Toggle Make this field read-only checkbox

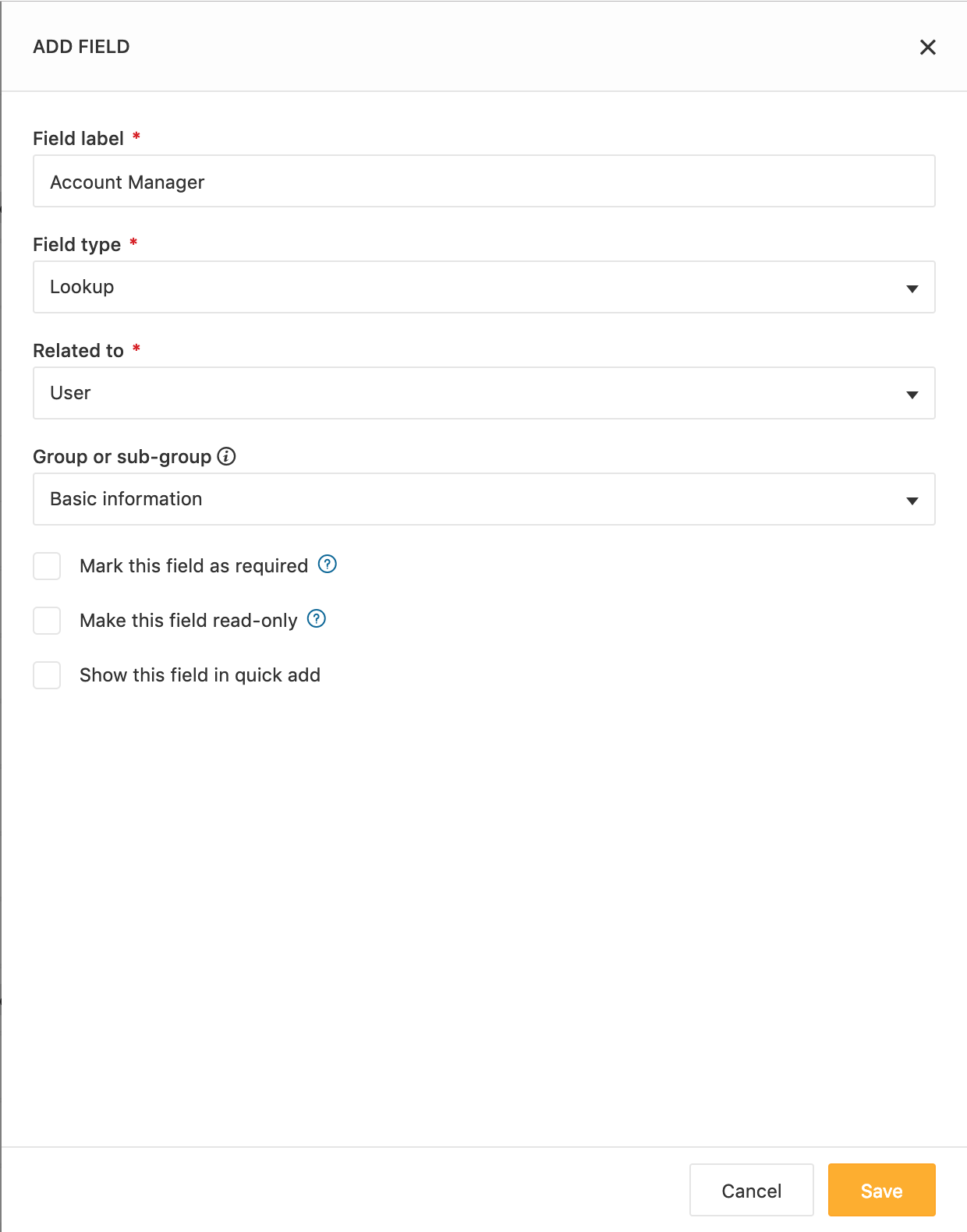pos(47,621)
